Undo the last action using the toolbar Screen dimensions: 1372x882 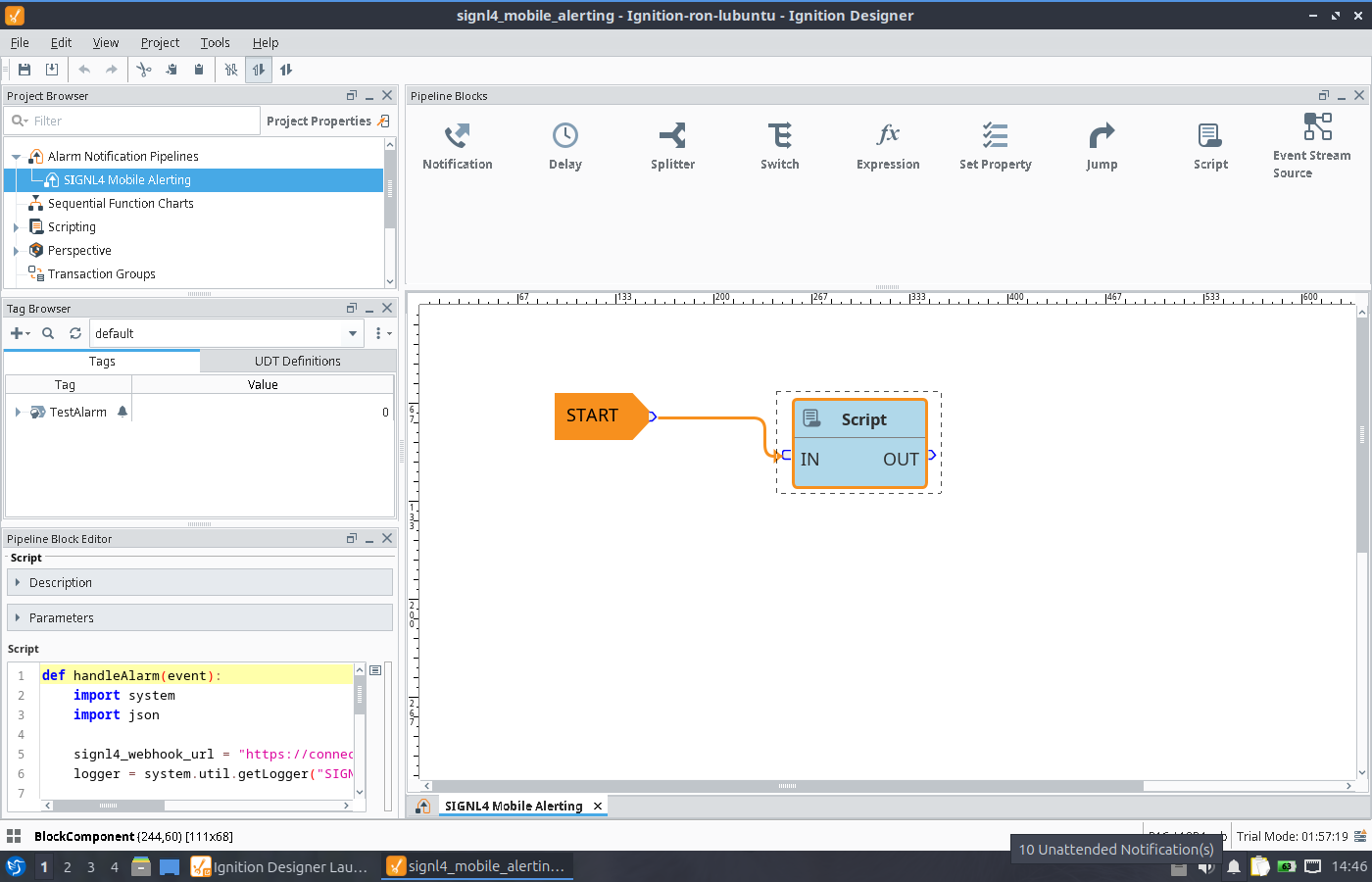[x=84, y=70]
